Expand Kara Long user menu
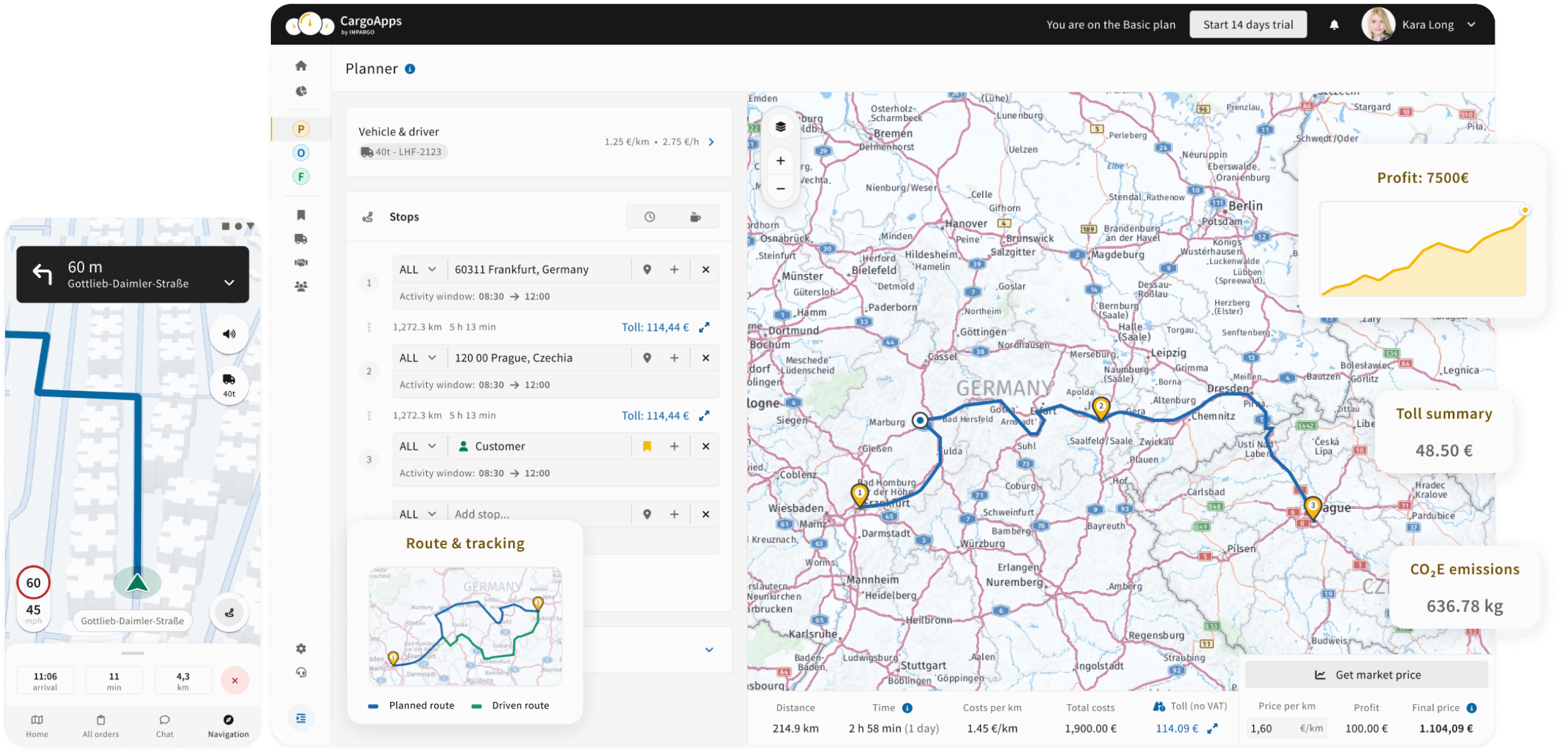This screenshot has width=1568, height=753. [x=1471, y=25]
